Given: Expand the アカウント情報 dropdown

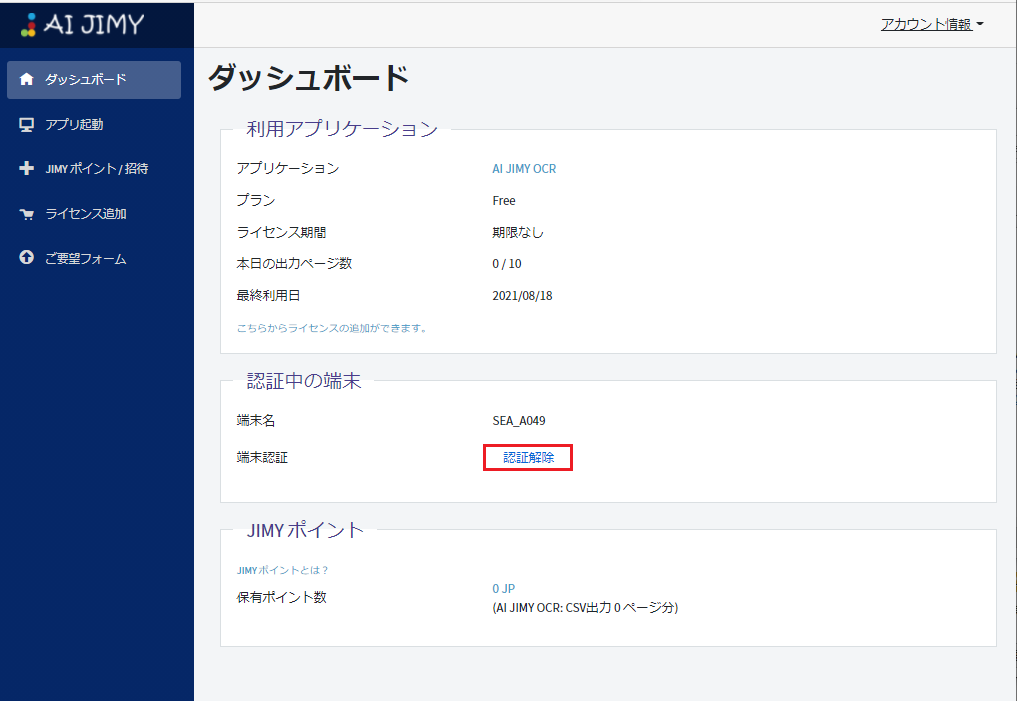Looking at the screenshot, I should click(932, 25).
